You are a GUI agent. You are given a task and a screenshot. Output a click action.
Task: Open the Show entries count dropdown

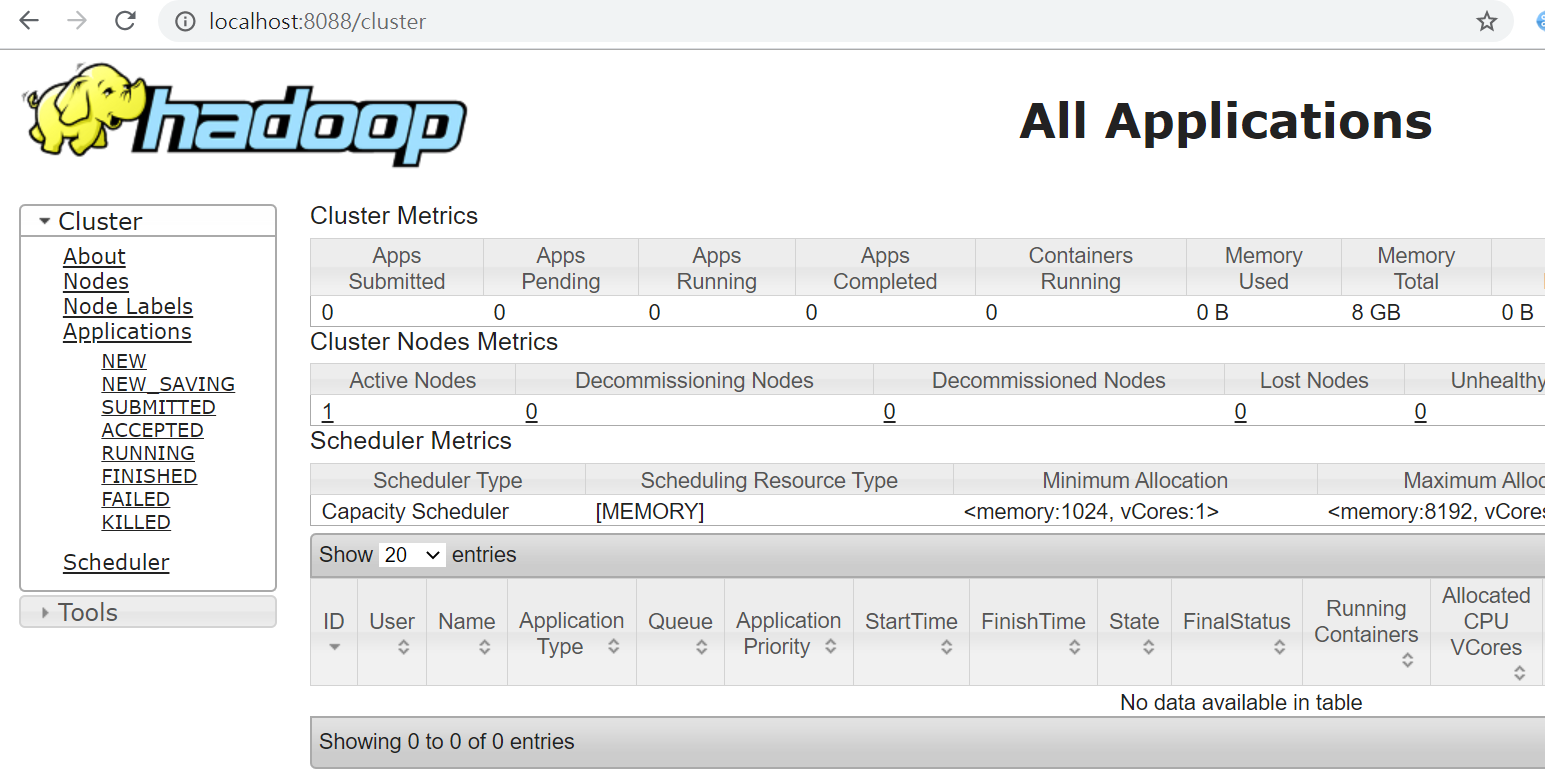pyautogui.click(x=412, y=555)
